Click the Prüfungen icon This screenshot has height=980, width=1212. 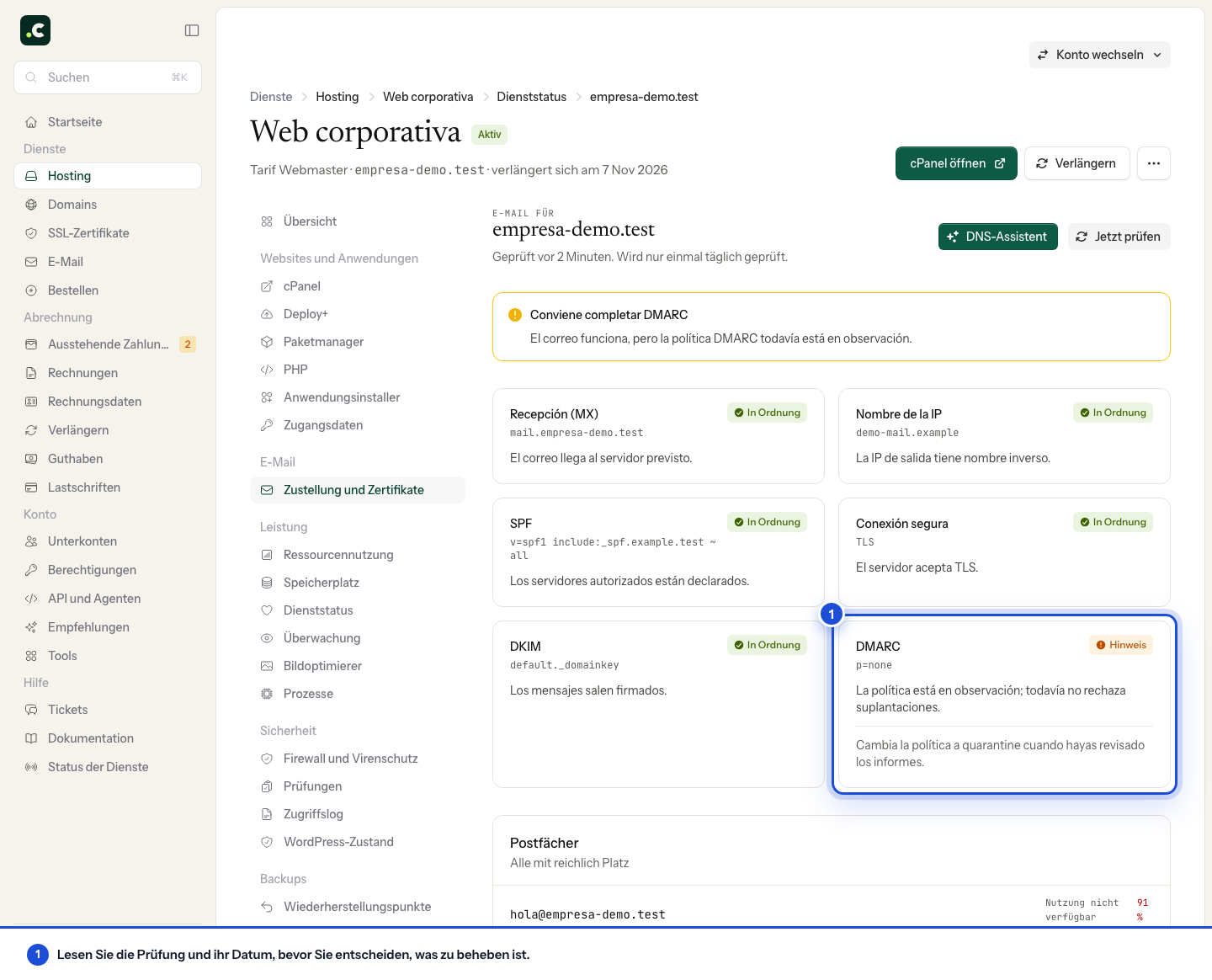[267, 786]
